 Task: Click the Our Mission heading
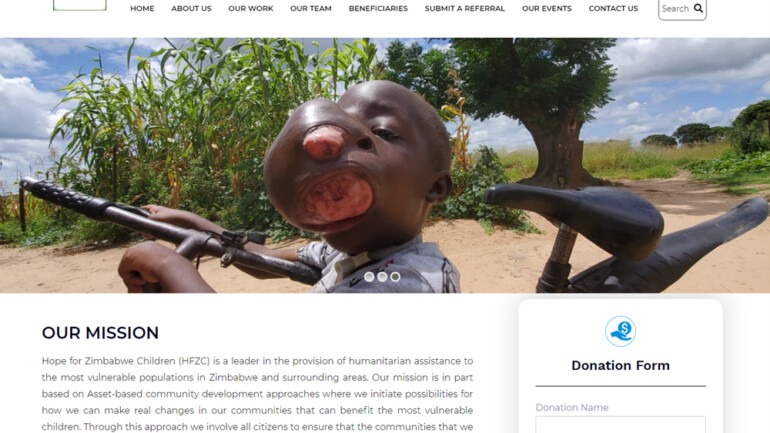(100, 333)
